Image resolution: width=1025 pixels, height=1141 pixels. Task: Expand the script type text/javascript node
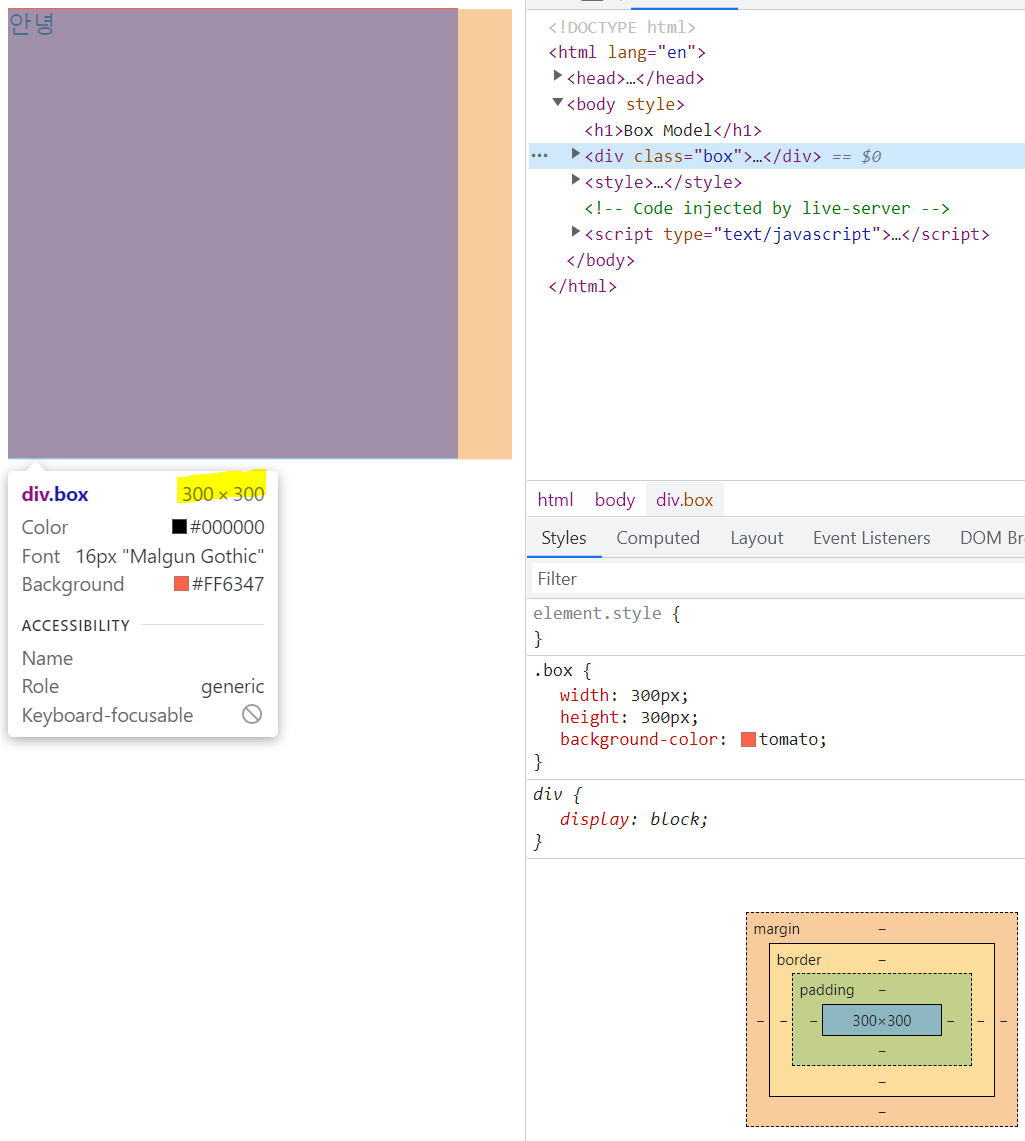(575, 232)
